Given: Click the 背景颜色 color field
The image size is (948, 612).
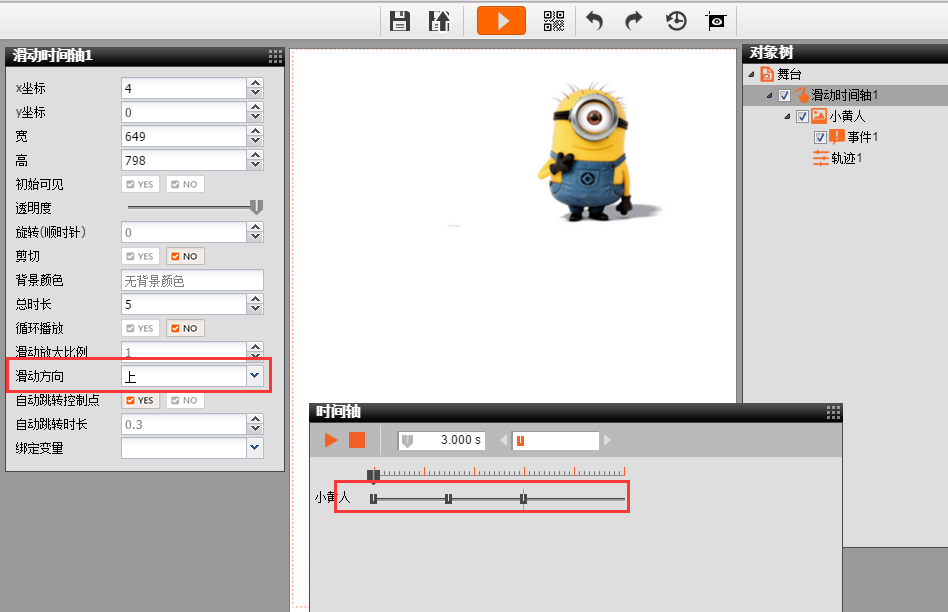Looking at the screenshot, I should [192, 281].
